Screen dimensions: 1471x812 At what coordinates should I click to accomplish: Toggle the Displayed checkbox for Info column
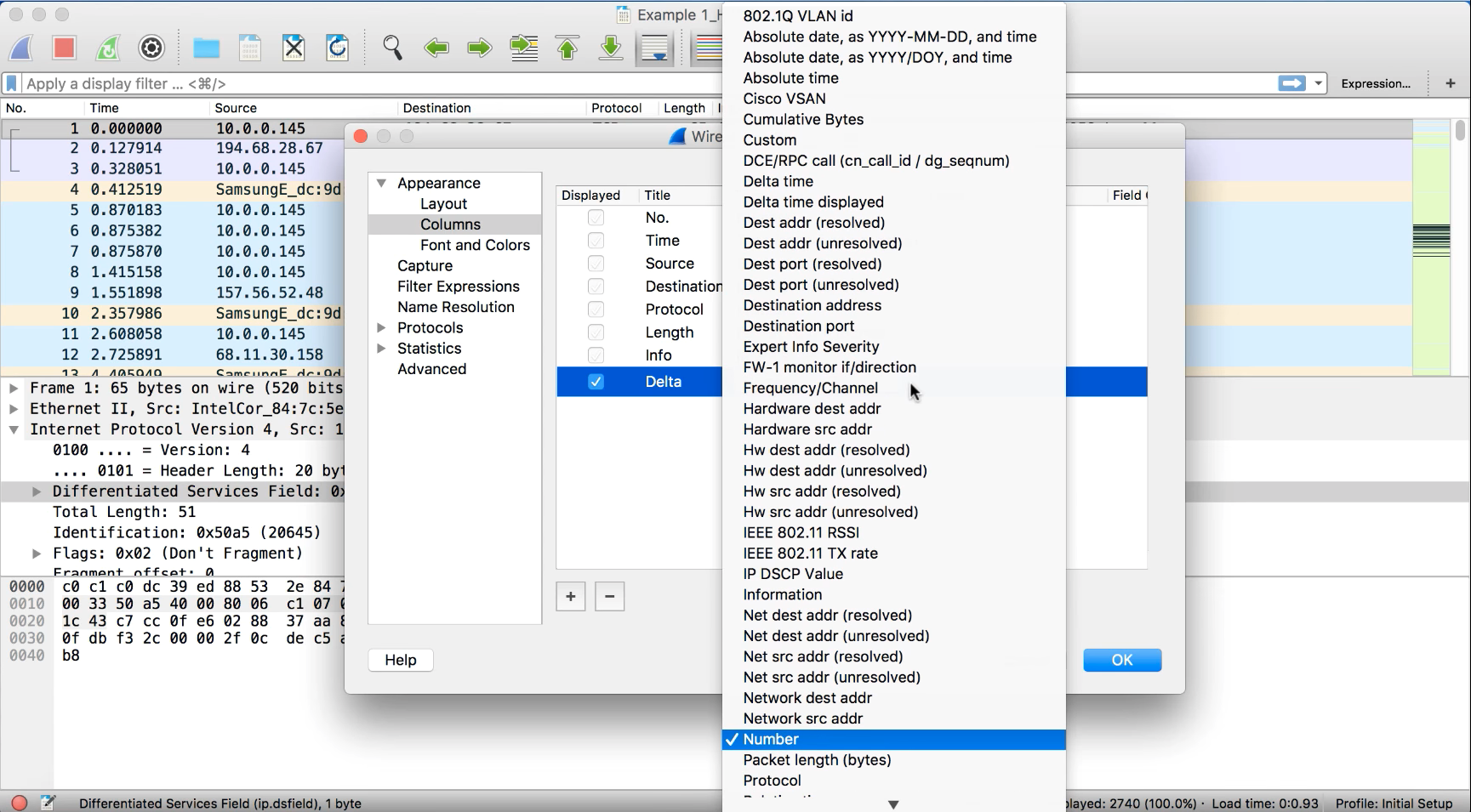(x=596, y=355)
